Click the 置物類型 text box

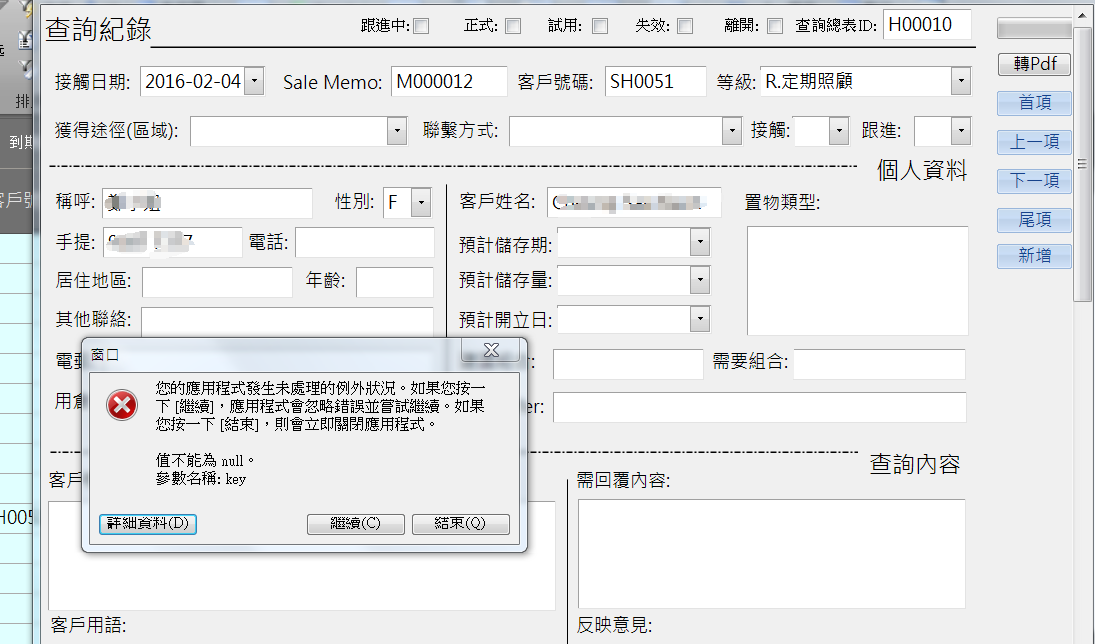858,280
